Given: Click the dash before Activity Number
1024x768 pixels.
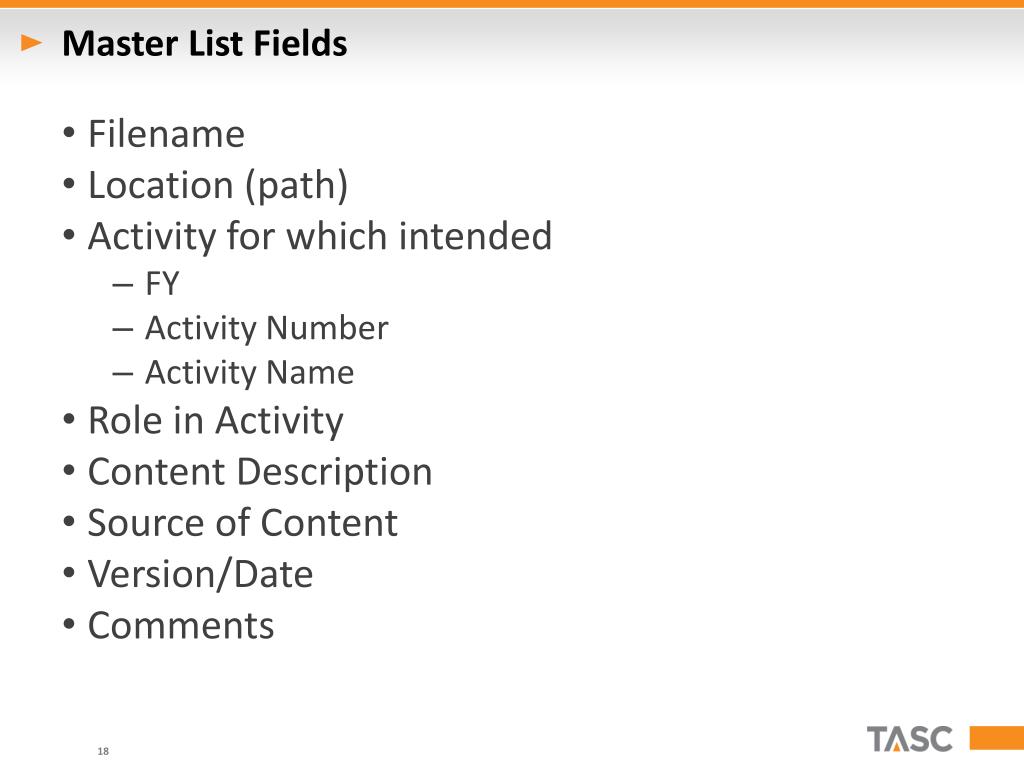Looking at the screenshot, I should [122, 329].
